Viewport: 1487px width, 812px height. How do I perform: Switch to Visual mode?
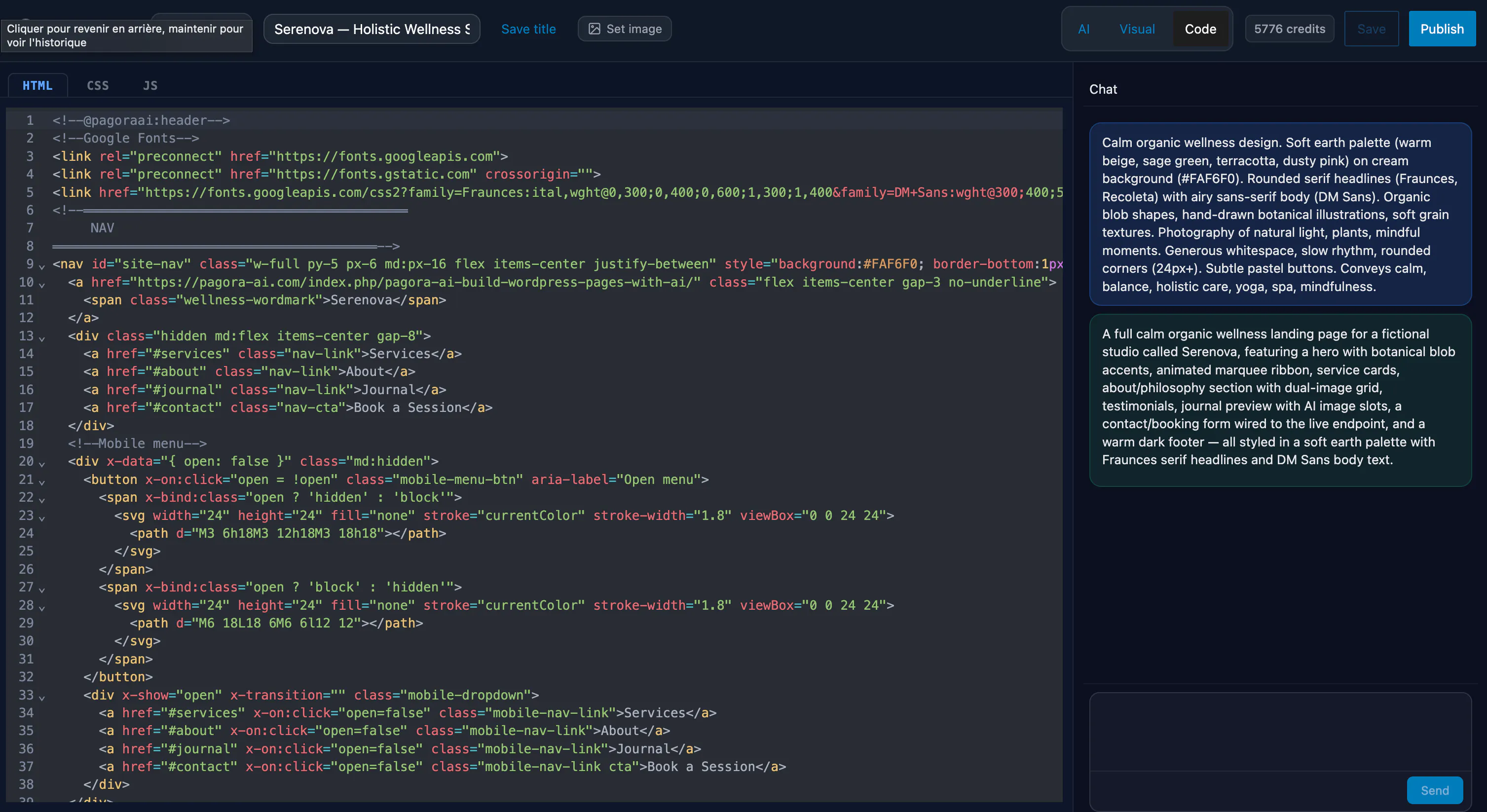click(x=1137, y=29)
